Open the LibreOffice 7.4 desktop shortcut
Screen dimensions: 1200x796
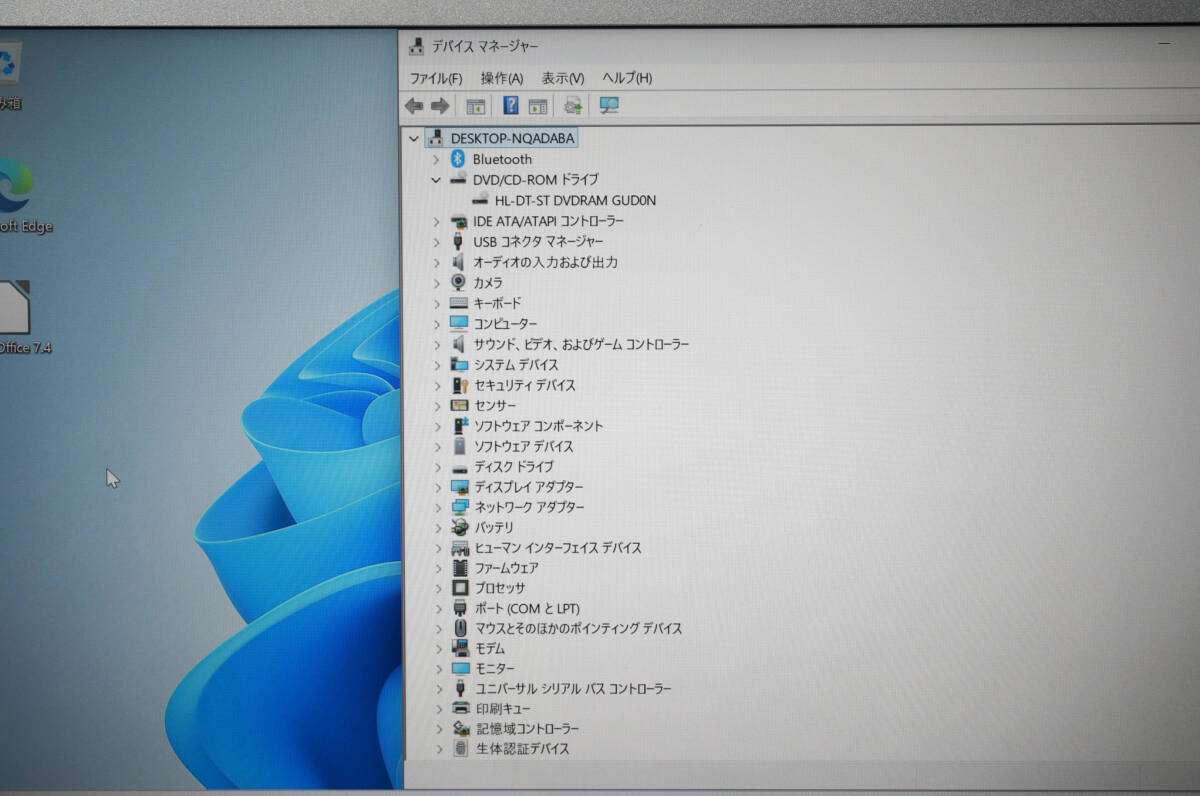click(18, 317)
